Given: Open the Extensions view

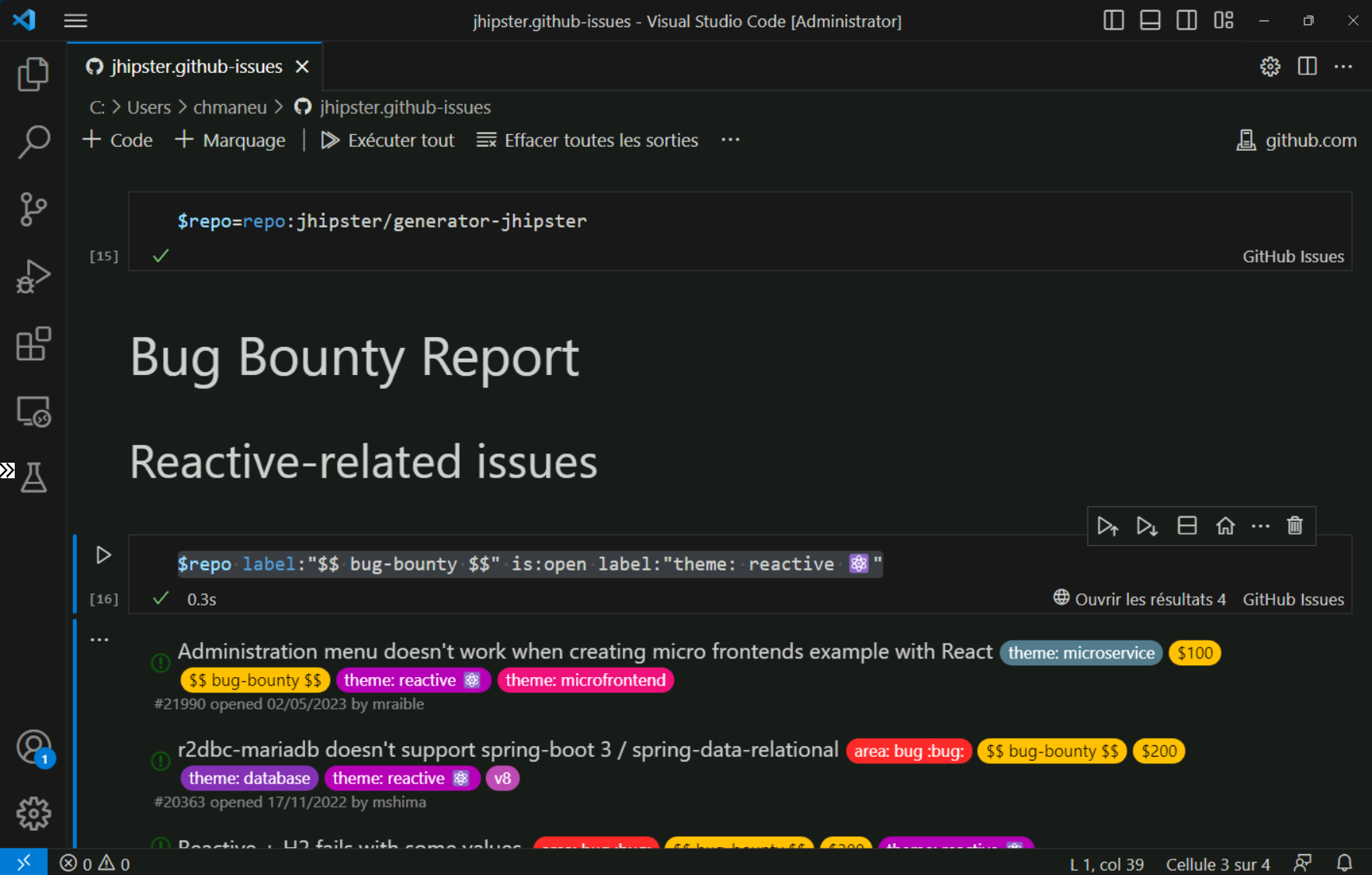Looking at the screenshot, I should 33,344.
